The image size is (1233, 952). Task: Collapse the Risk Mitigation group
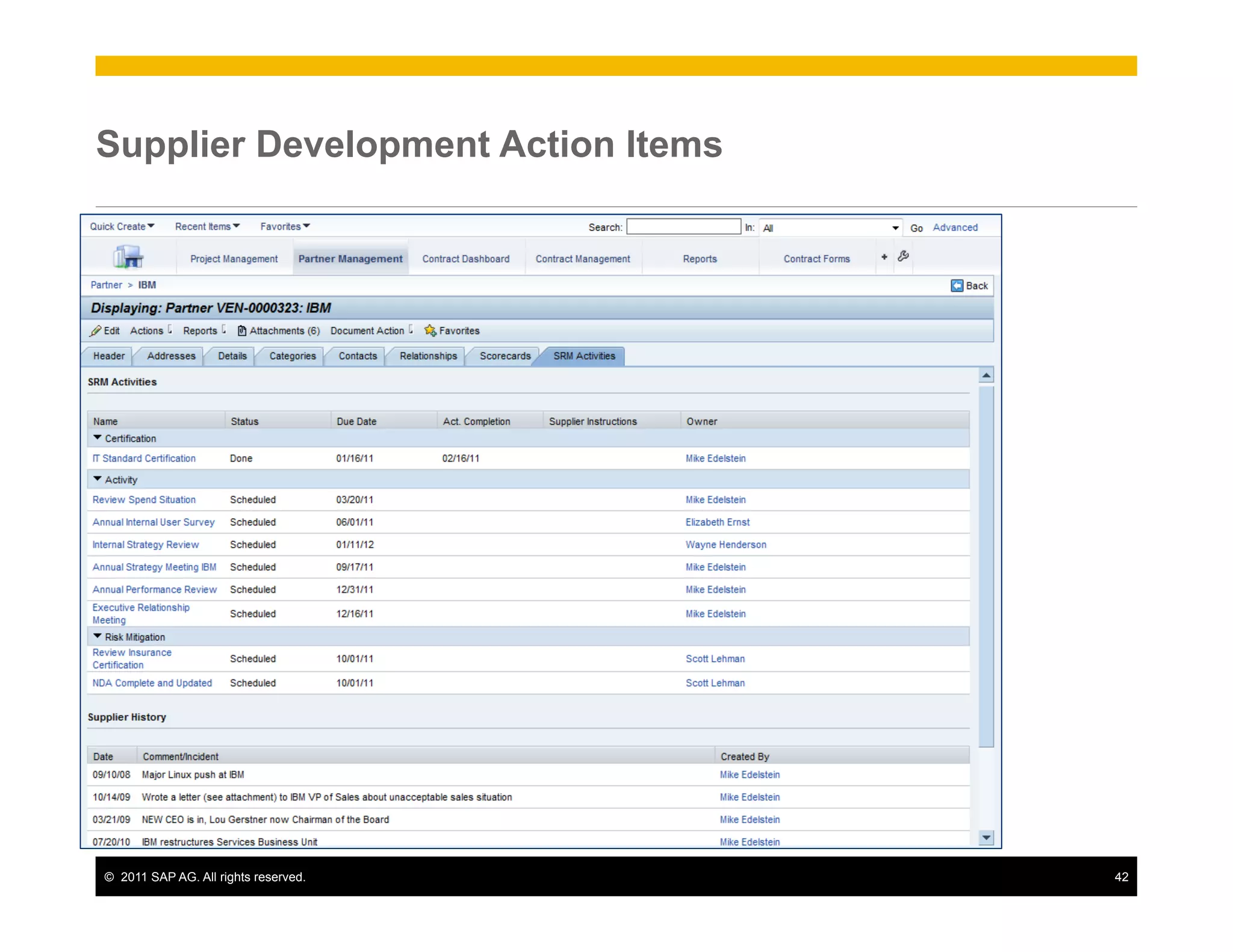[98, 636]
